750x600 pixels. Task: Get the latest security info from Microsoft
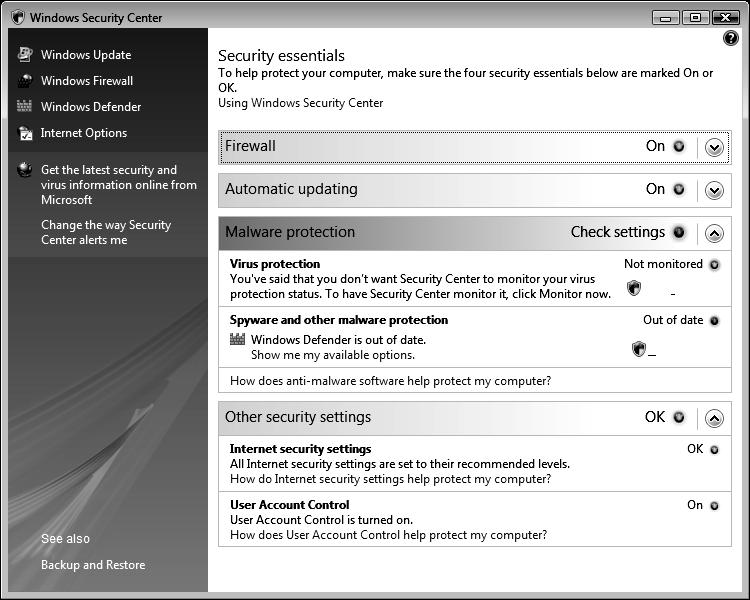(119, 185)
